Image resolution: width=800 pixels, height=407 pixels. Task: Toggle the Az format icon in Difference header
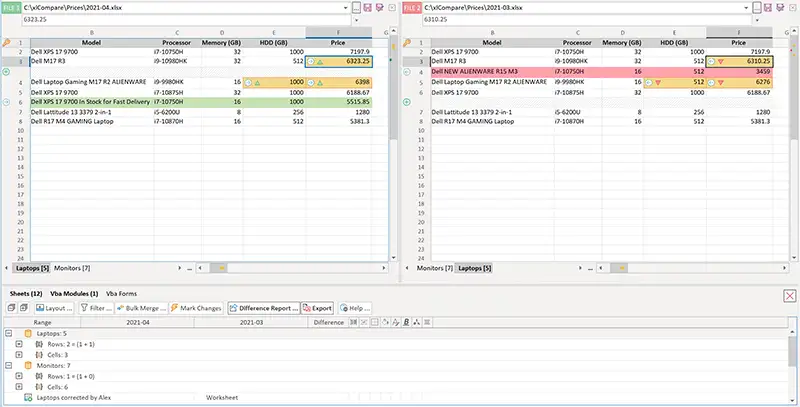point(395,322)
